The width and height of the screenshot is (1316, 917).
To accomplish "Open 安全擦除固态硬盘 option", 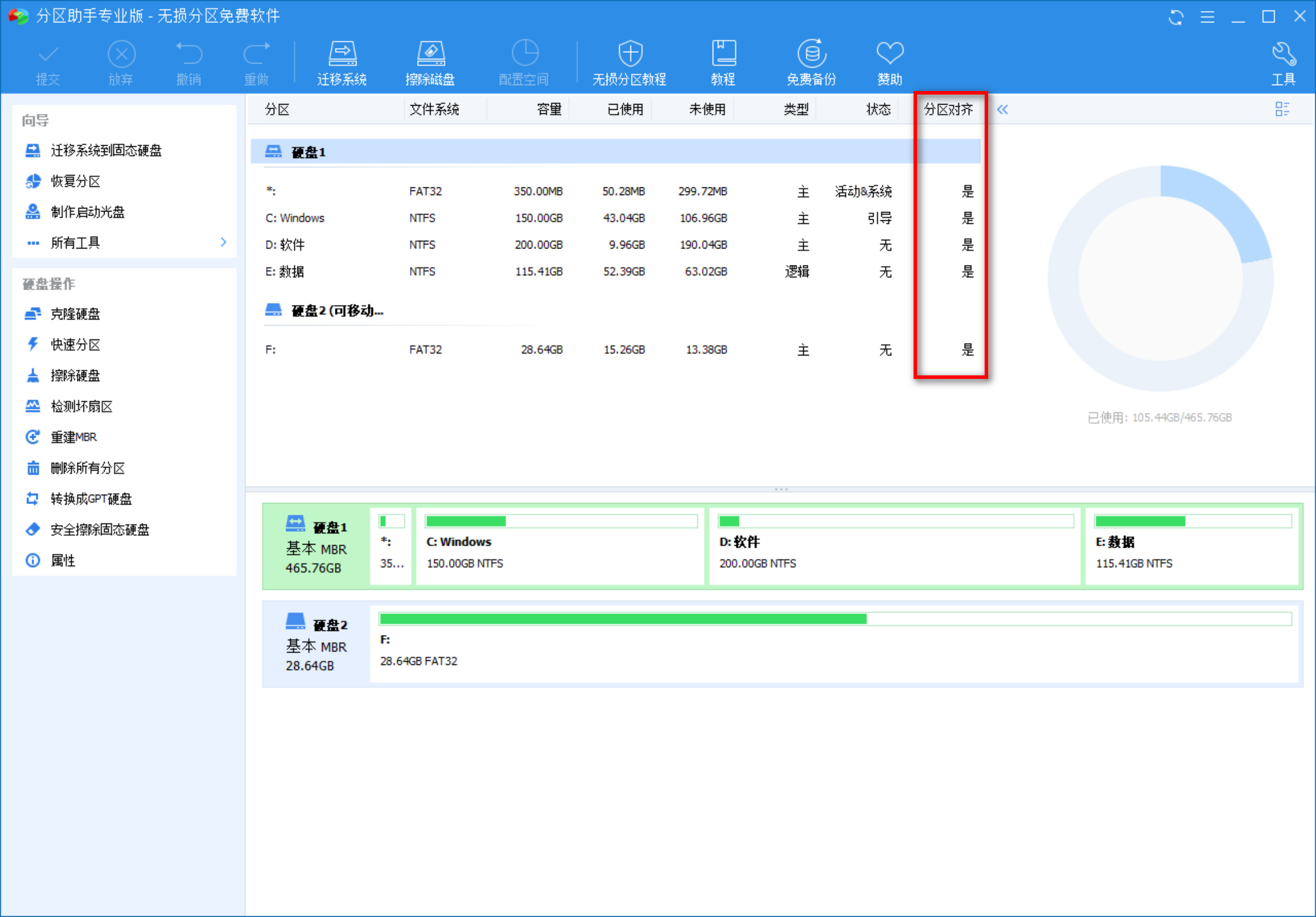I will [87, 529].
